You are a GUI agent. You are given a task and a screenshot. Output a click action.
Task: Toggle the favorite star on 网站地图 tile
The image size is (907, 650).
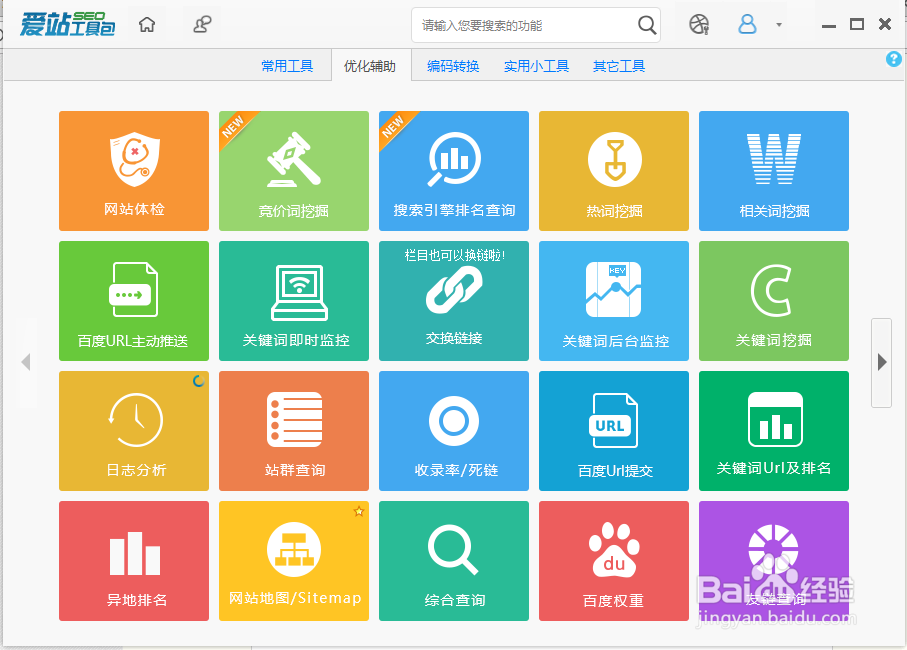(x=359, y=511)
